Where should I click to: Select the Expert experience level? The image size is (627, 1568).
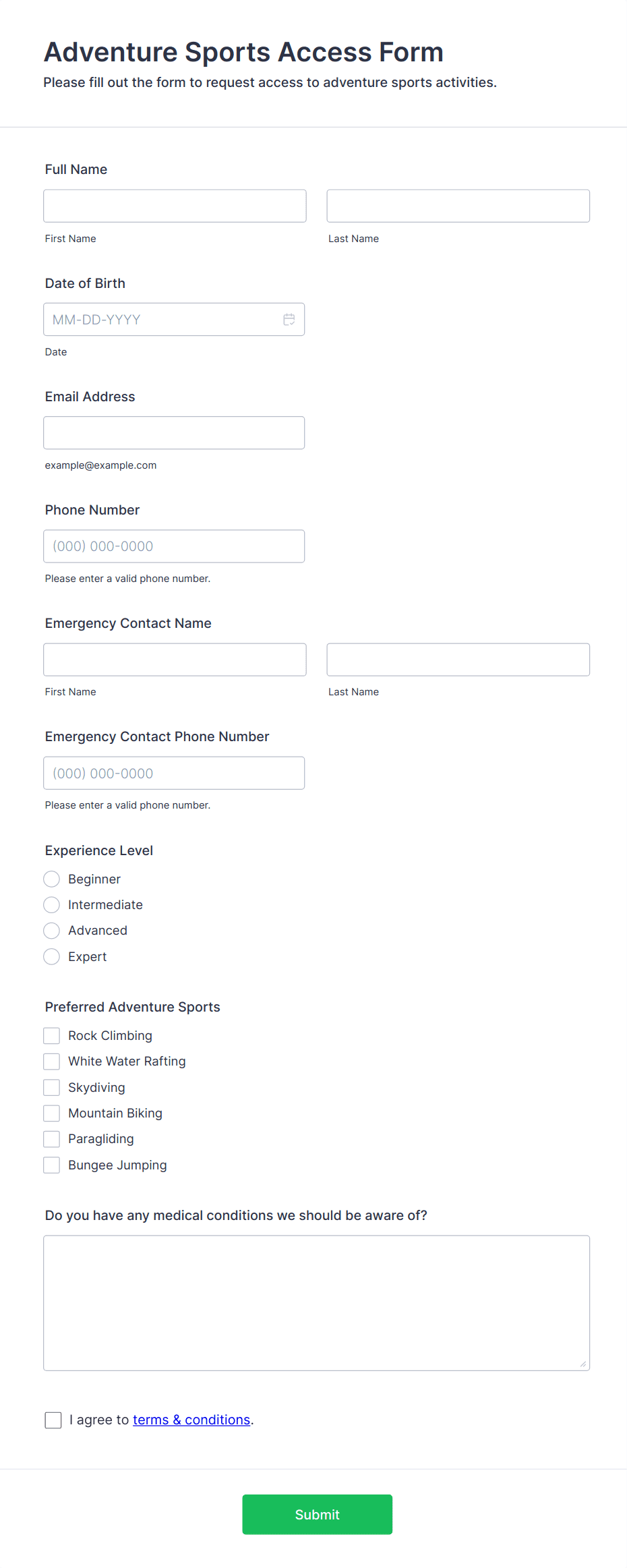(x=52, y=956)
